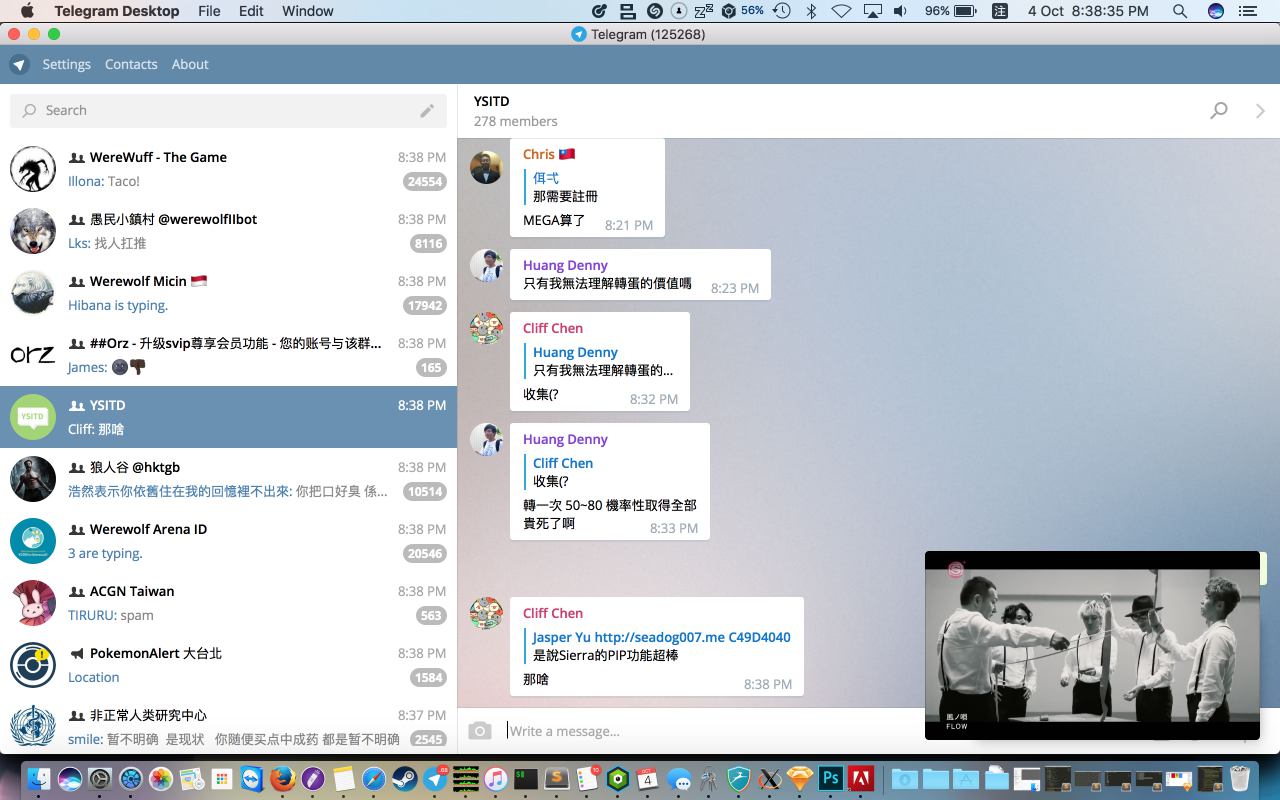This screenshot has height=800, width=1280.
Task: Open Photos from the Dock
Action: click(160, 778)
